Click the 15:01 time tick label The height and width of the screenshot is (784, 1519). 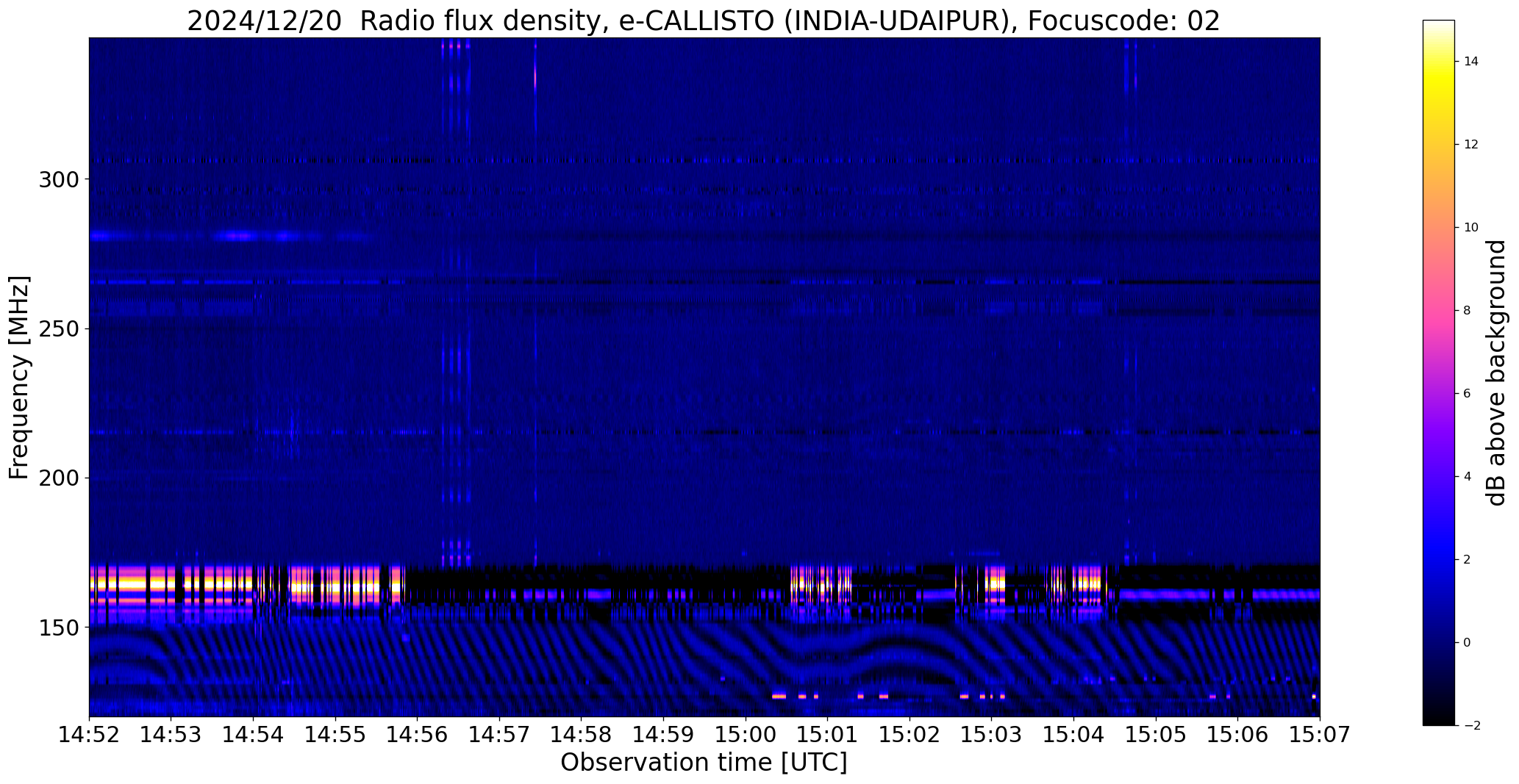(828, 735)
